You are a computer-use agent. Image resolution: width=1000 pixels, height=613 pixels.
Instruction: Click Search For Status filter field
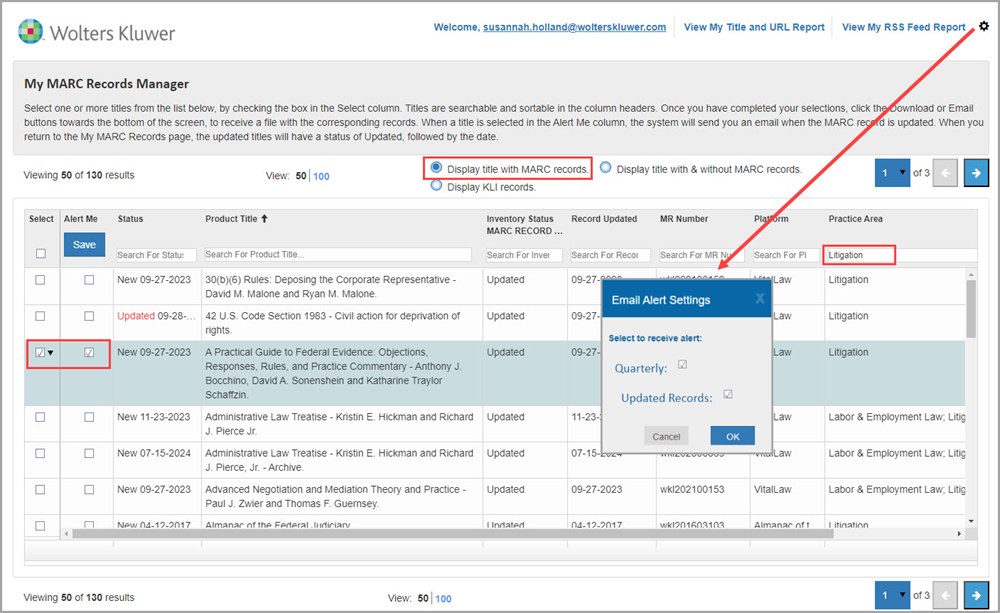tap(156, 255)
